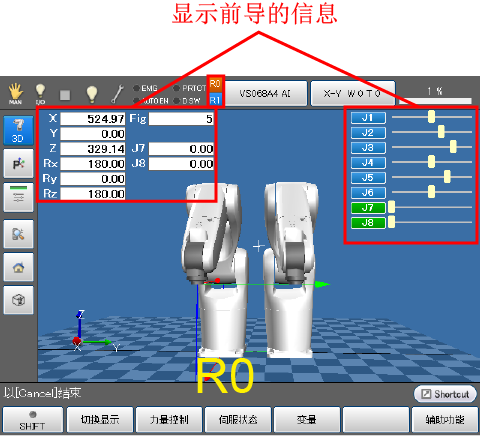Open the Shortcut menu
Screen dimensions: 480x436
pyautogui.click(x=445, y=394)
